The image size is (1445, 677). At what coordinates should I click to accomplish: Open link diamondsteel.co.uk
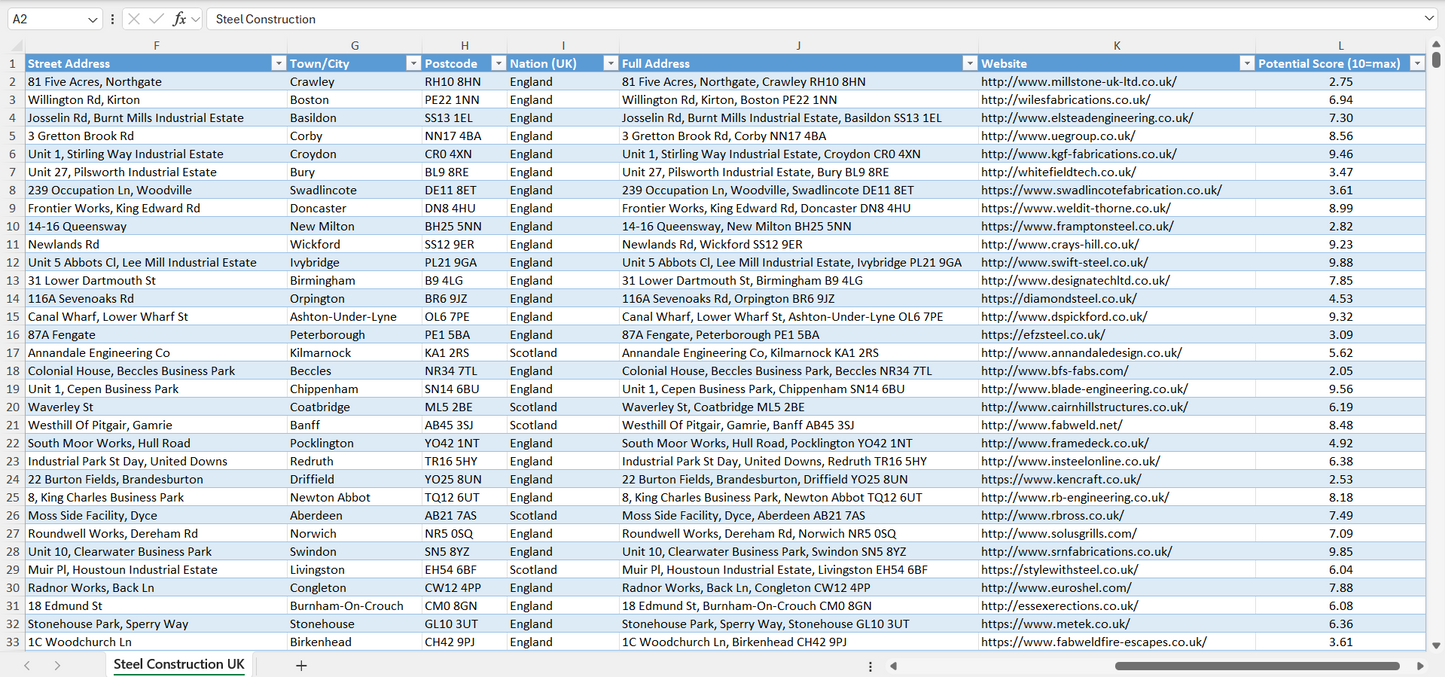pyautogui.click(x=1058, y=299)
